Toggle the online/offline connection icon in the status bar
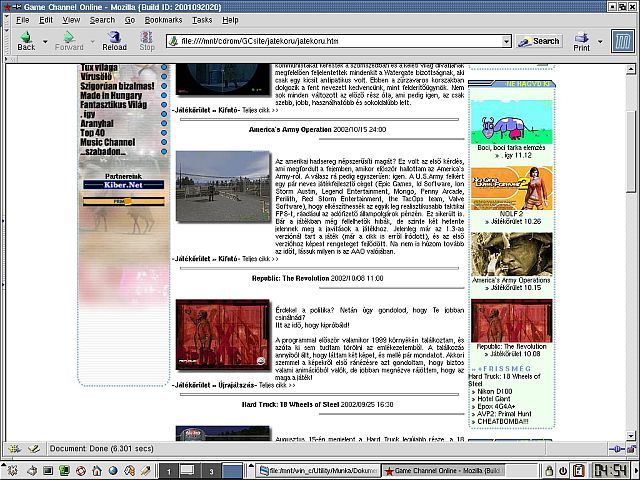This screenshot has width=640, height=480. pos(617,449)
